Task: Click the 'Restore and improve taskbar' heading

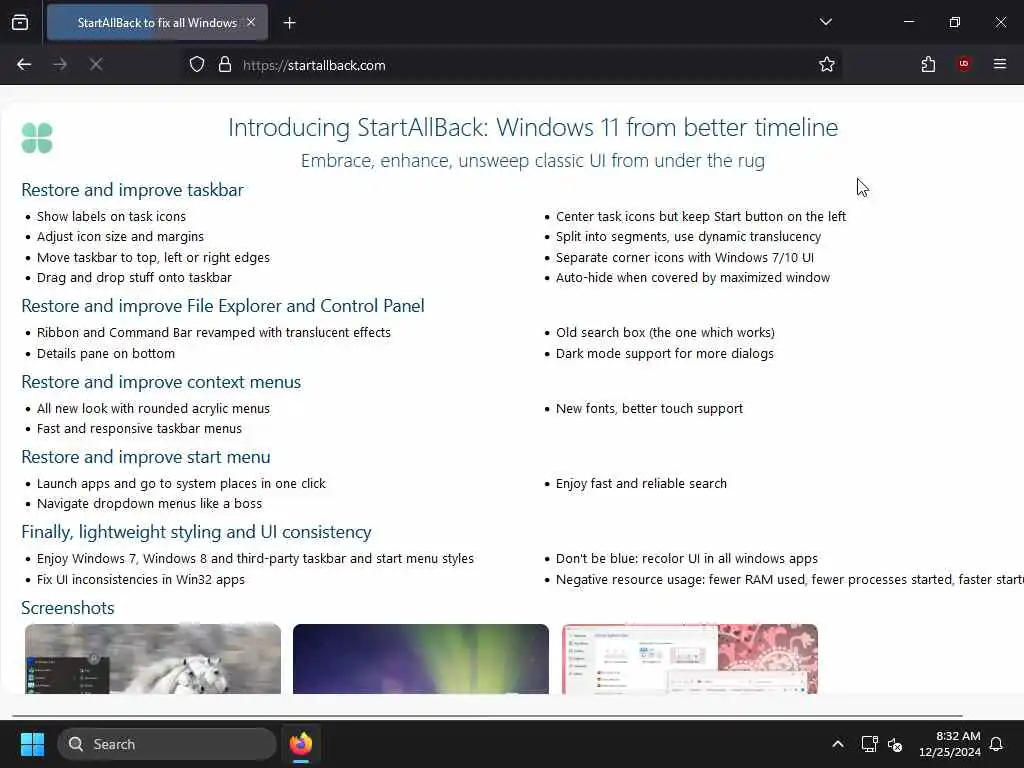Action: pyautogui.click(x=133, y=190)
